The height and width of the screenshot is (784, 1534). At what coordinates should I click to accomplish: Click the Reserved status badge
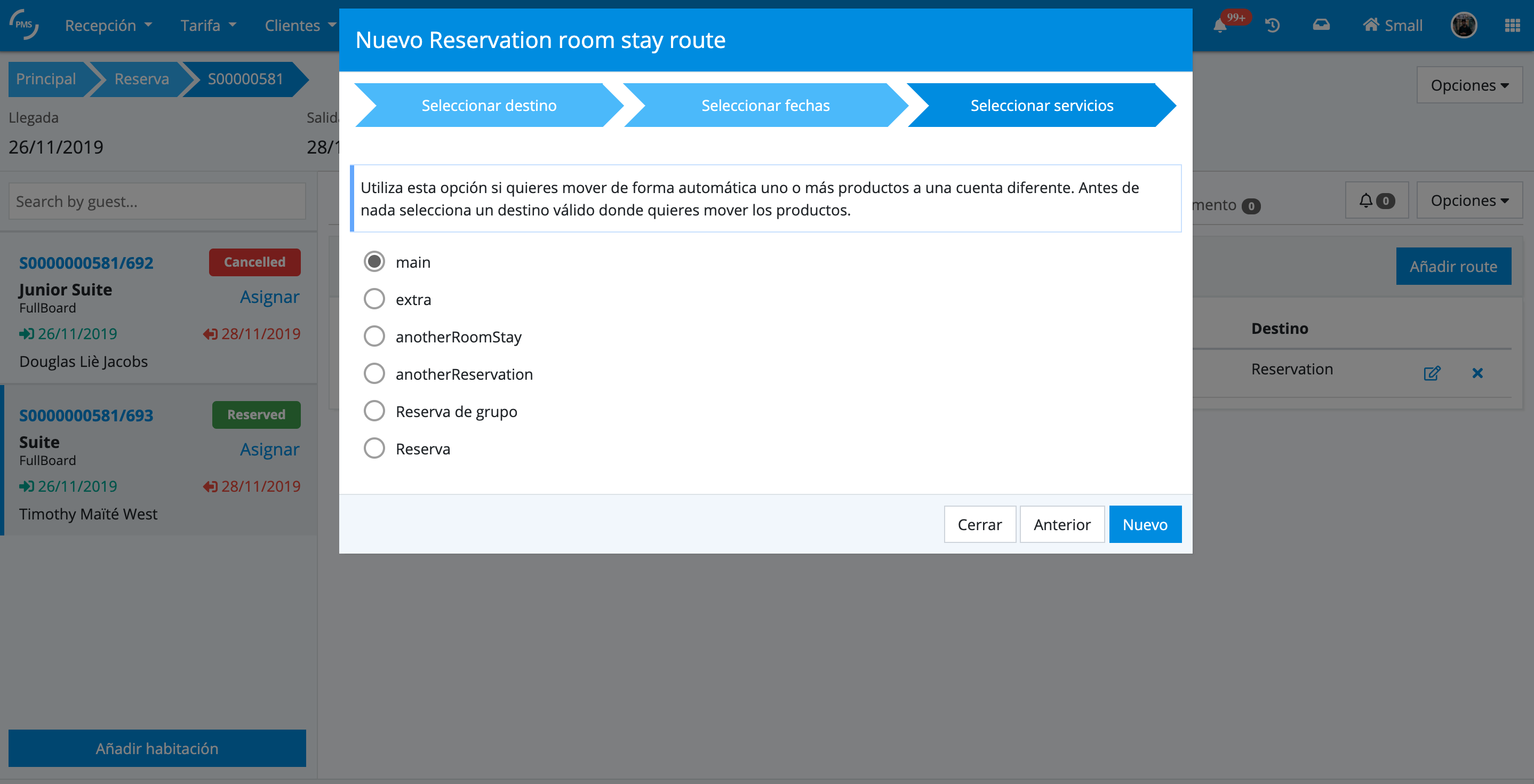[x=256, y=414]
